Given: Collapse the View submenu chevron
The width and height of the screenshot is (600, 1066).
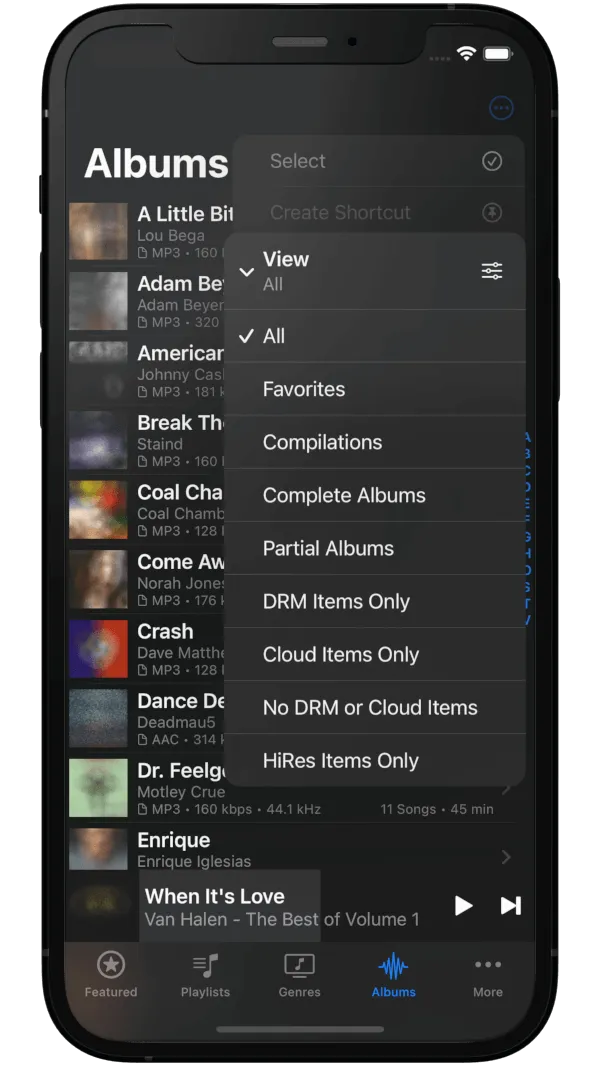Looking at the screenshot, I should pos(247,272).
